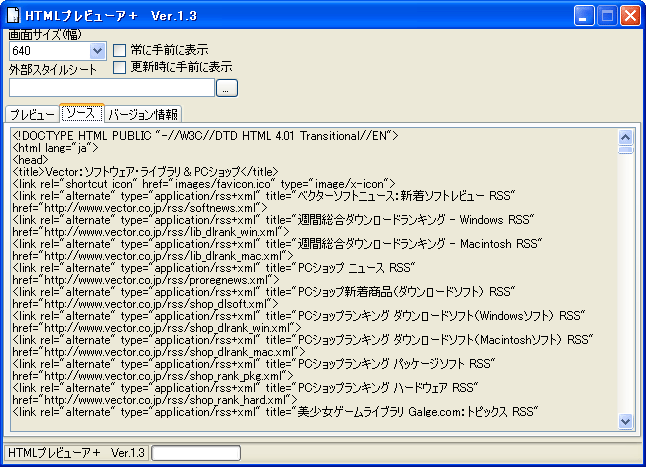646x467 pixels.
Task: Click the lib_dlrank_win.xml href line
Action: [151, 232]
